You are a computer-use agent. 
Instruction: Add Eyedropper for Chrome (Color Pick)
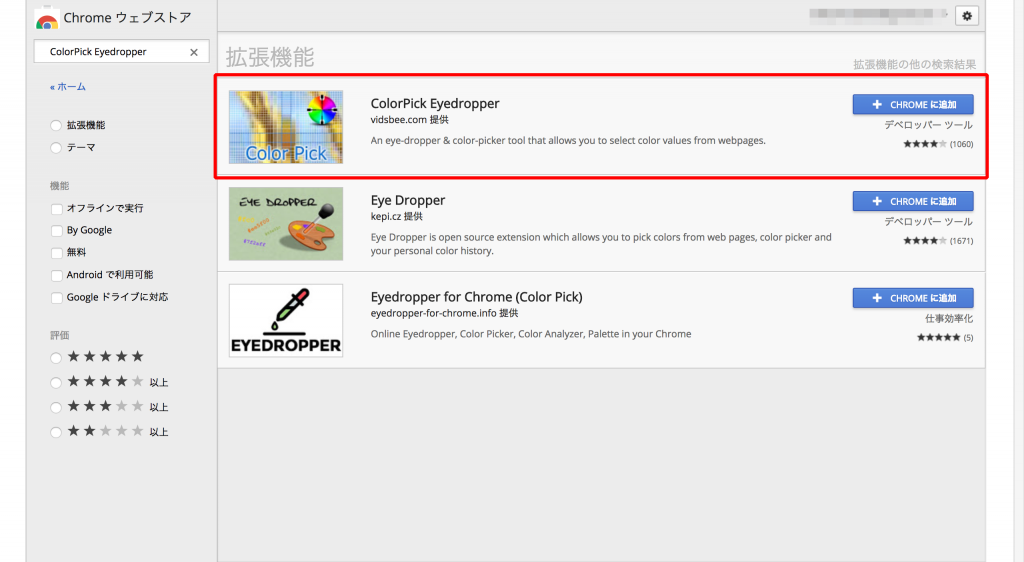tap(913, 298)
